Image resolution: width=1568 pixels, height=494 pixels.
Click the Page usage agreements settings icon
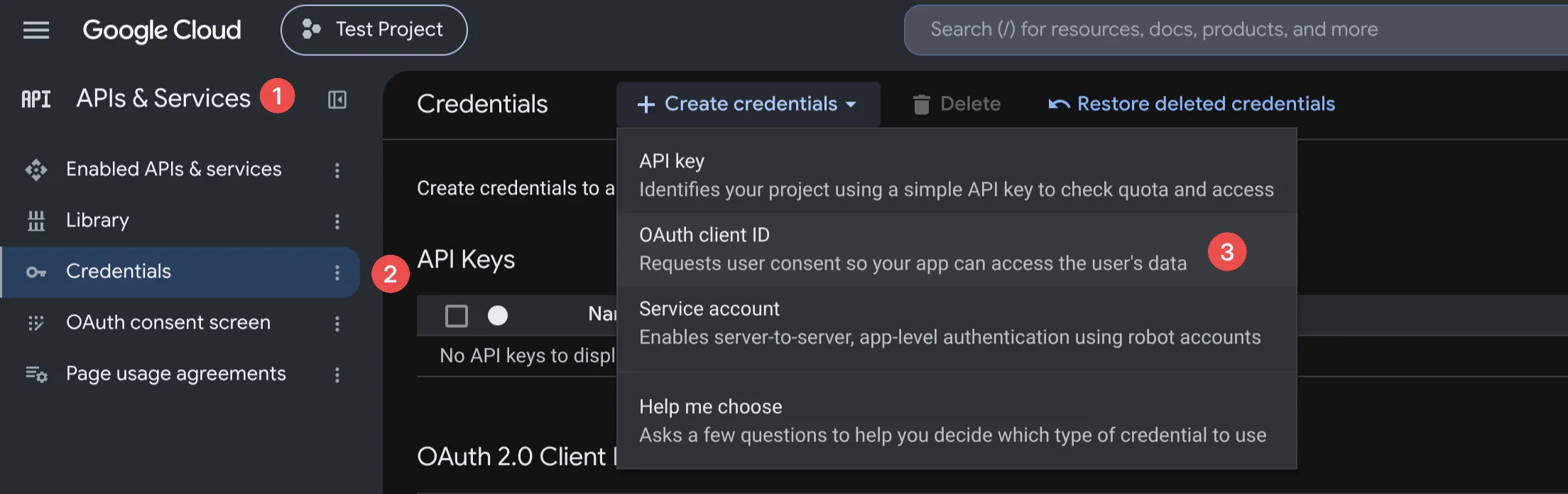point(36,373)
